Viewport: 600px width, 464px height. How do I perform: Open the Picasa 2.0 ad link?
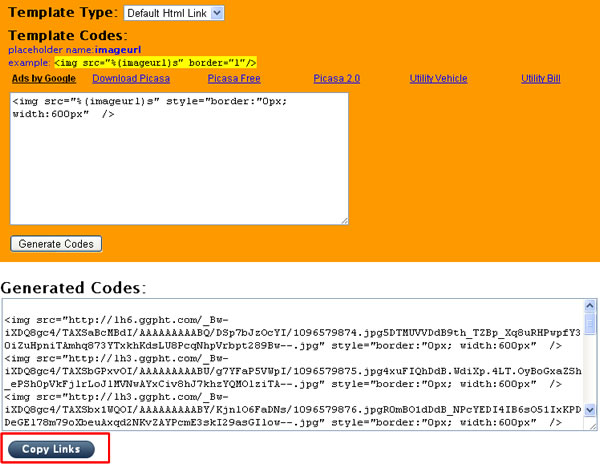(336, 78)
